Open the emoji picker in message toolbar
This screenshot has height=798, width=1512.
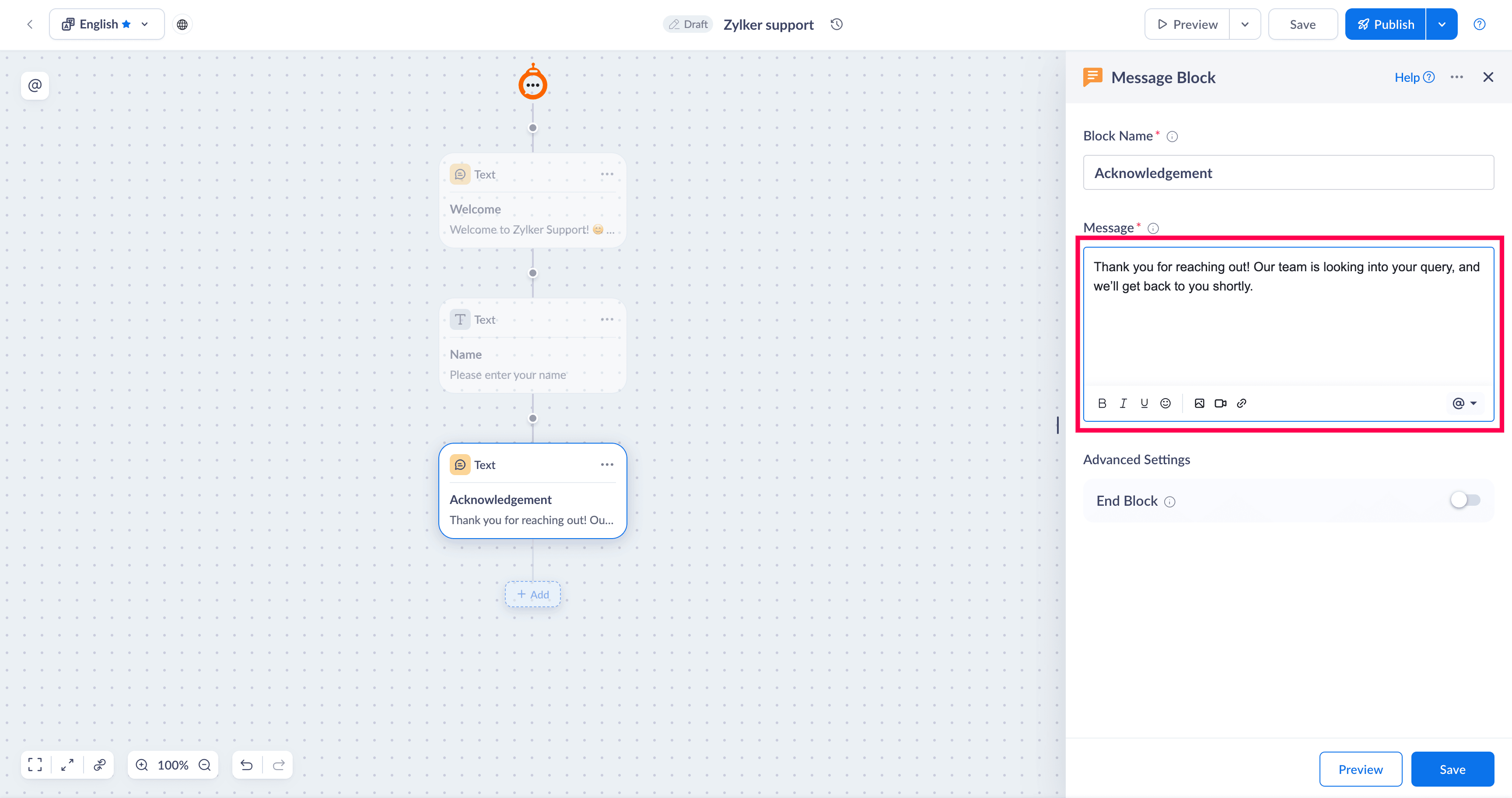[x=1165, y=403]
